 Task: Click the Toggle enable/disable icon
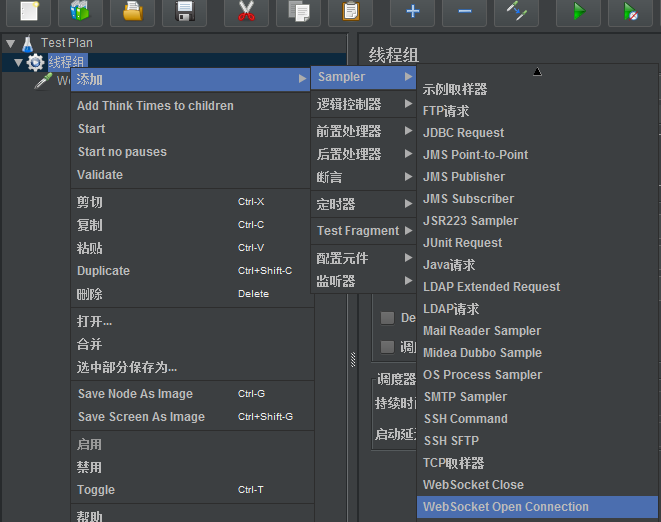[x=516, y=11]
